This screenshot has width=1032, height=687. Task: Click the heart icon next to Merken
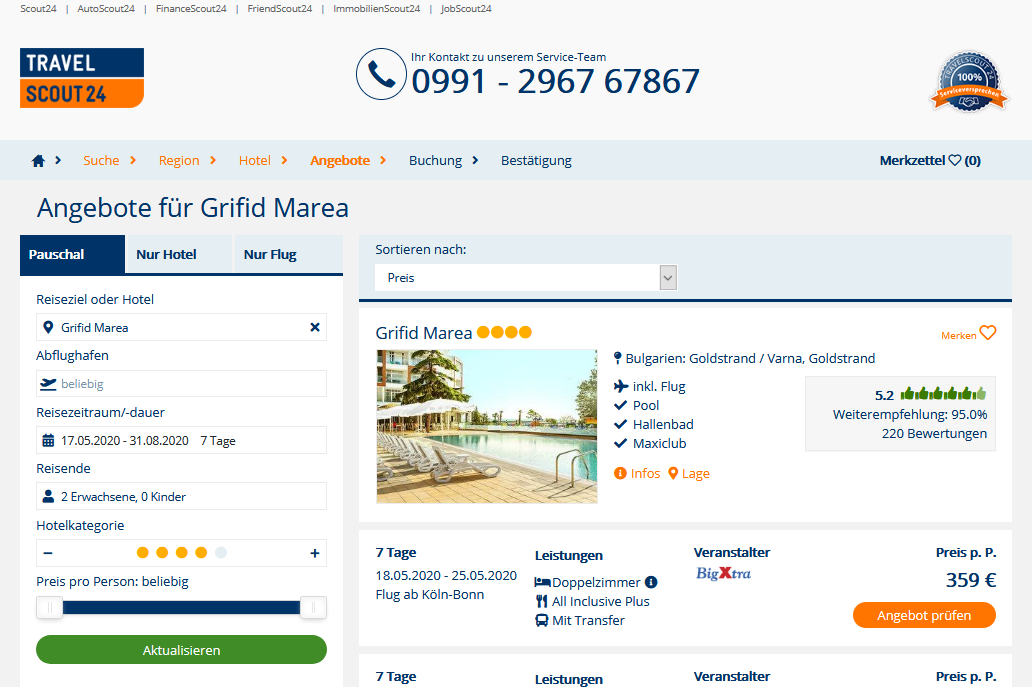point(988,333)
